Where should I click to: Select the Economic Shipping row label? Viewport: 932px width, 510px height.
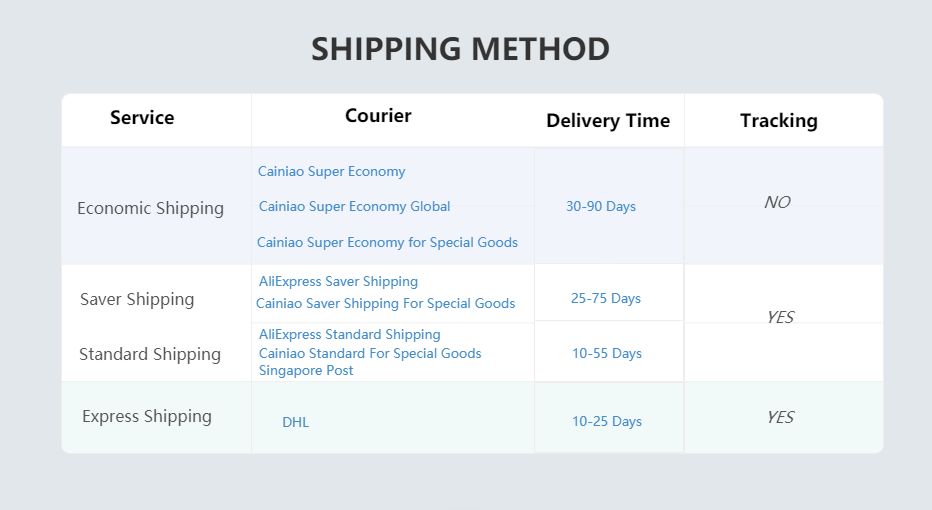[x=150, y=209]
